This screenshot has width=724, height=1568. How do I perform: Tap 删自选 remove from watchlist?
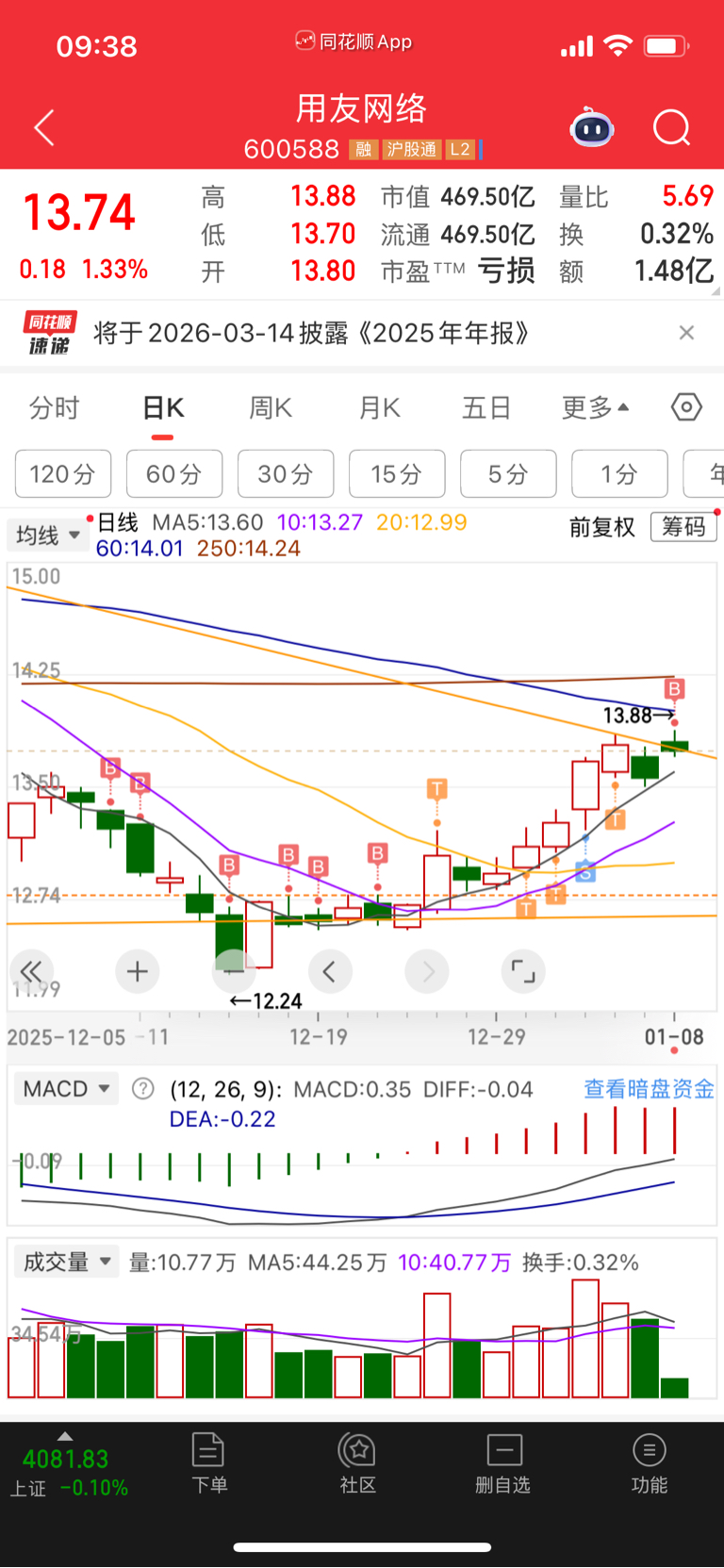(x=503, y=1463)
